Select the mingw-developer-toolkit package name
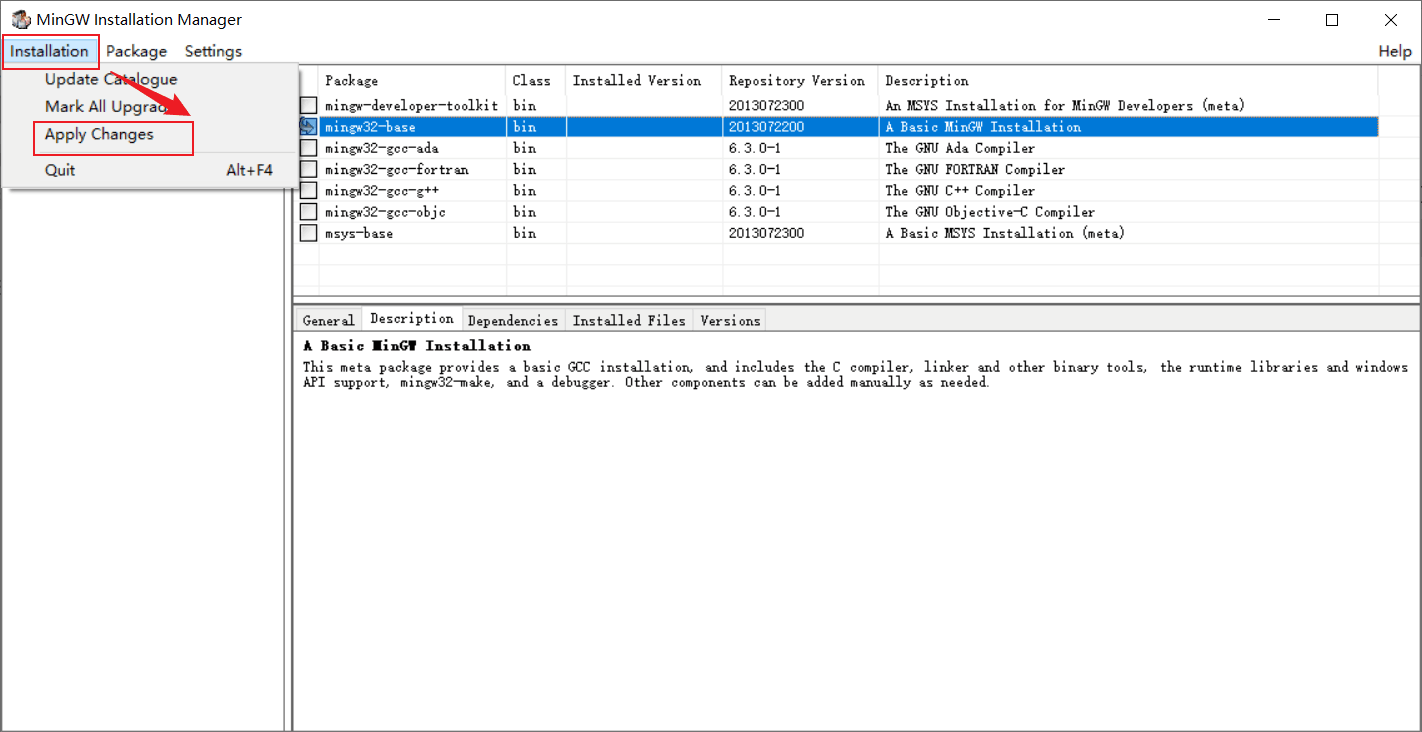This screenshot has width=1422, height=732. pos(411,105)
